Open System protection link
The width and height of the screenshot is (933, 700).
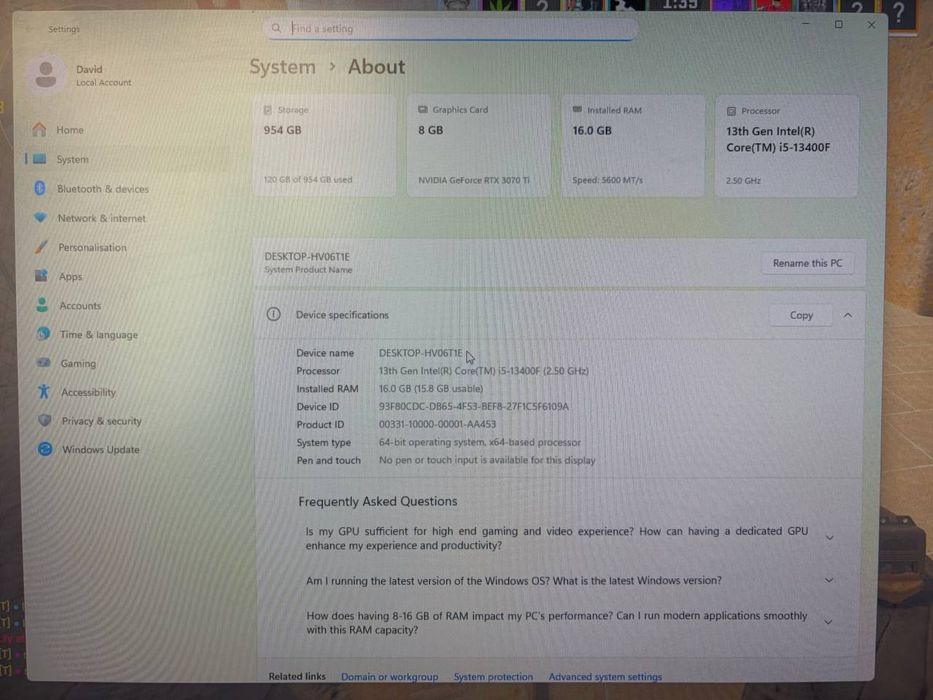[x=493, y=677]
